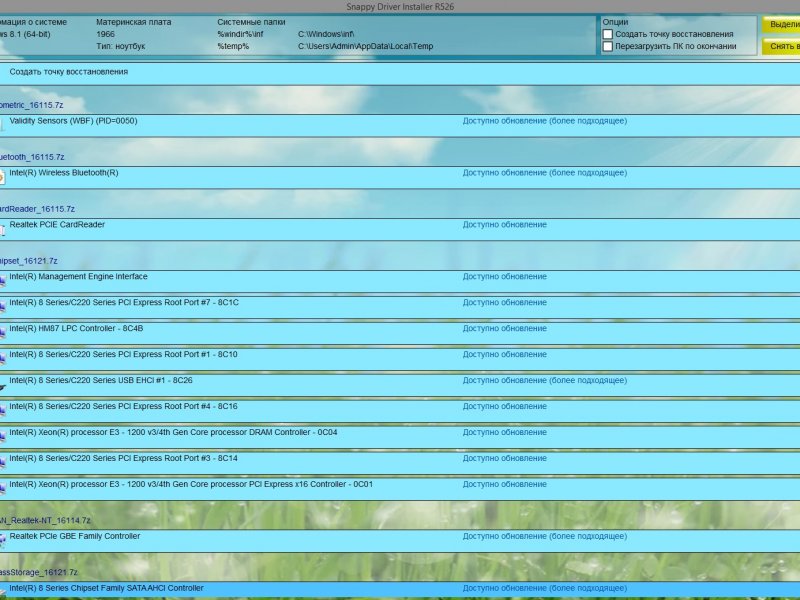Select the USB EHCI #1 - 8C26 driver
The width and height of the screenshot is (800, 600).
[400, 386]
